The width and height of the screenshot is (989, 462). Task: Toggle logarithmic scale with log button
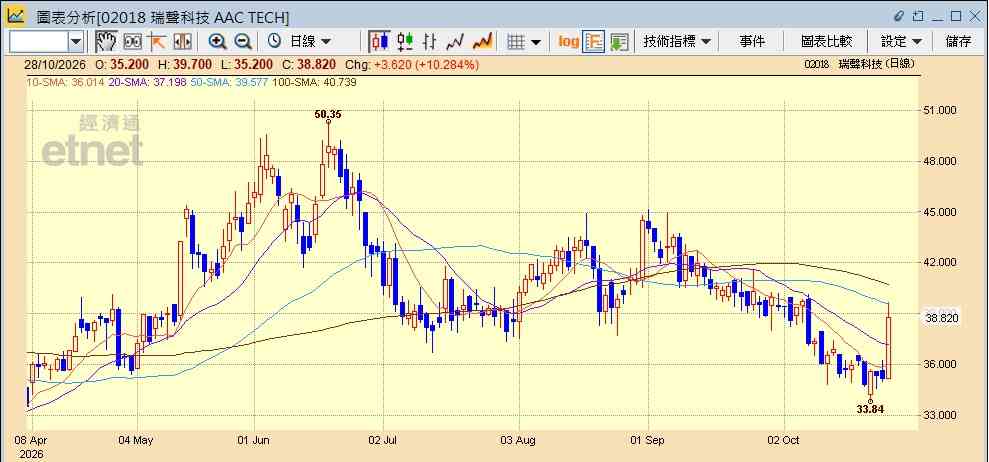(x=568, y=42)
